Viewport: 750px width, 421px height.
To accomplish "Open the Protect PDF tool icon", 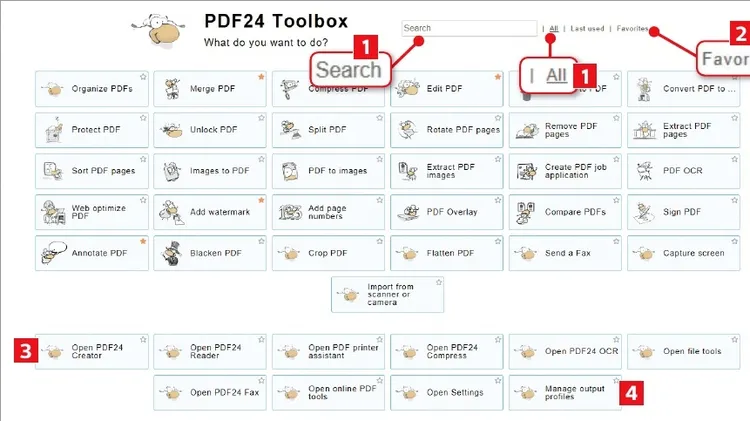I will click(54, 130).
